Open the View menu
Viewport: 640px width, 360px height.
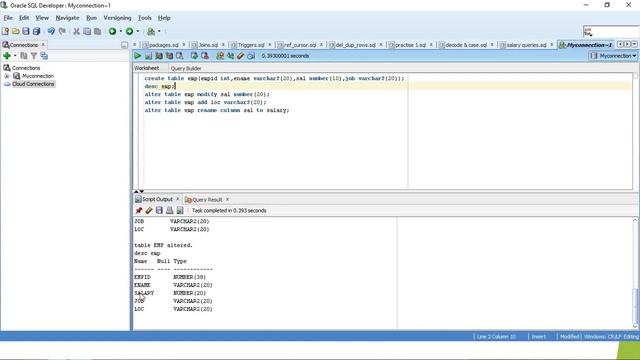(42, 18)
